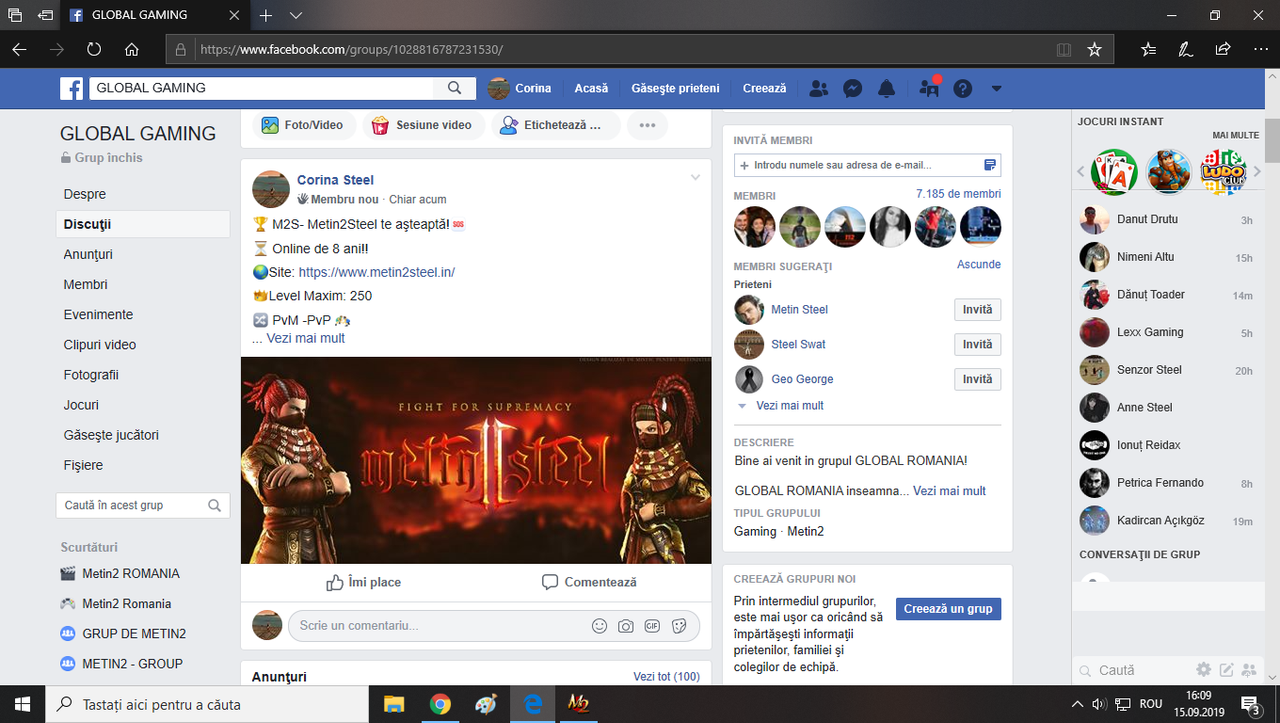This screenshot has width=1280, height=723.
Task: Click the Creează un grup button
Action: tap(948, 609)
